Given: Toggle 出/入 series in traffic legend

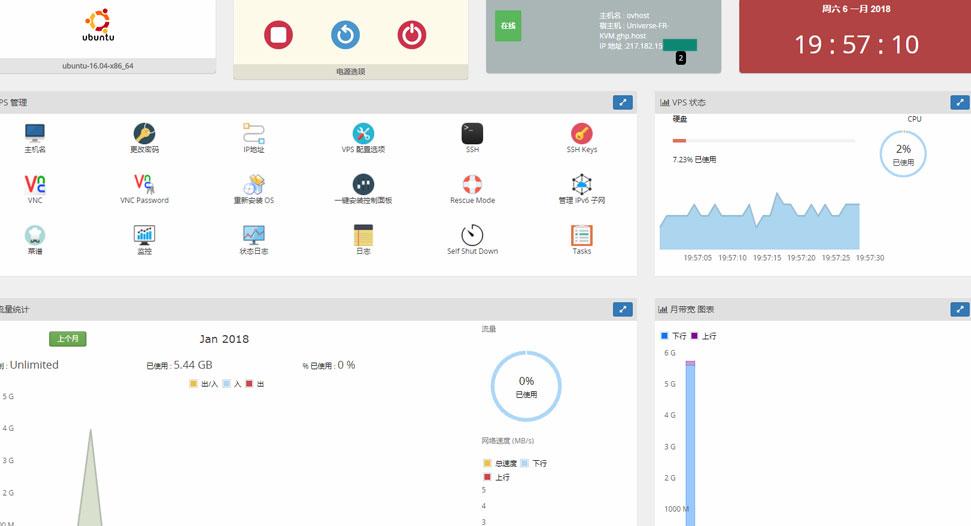Looking at the screenshot, I should point(194,383).
